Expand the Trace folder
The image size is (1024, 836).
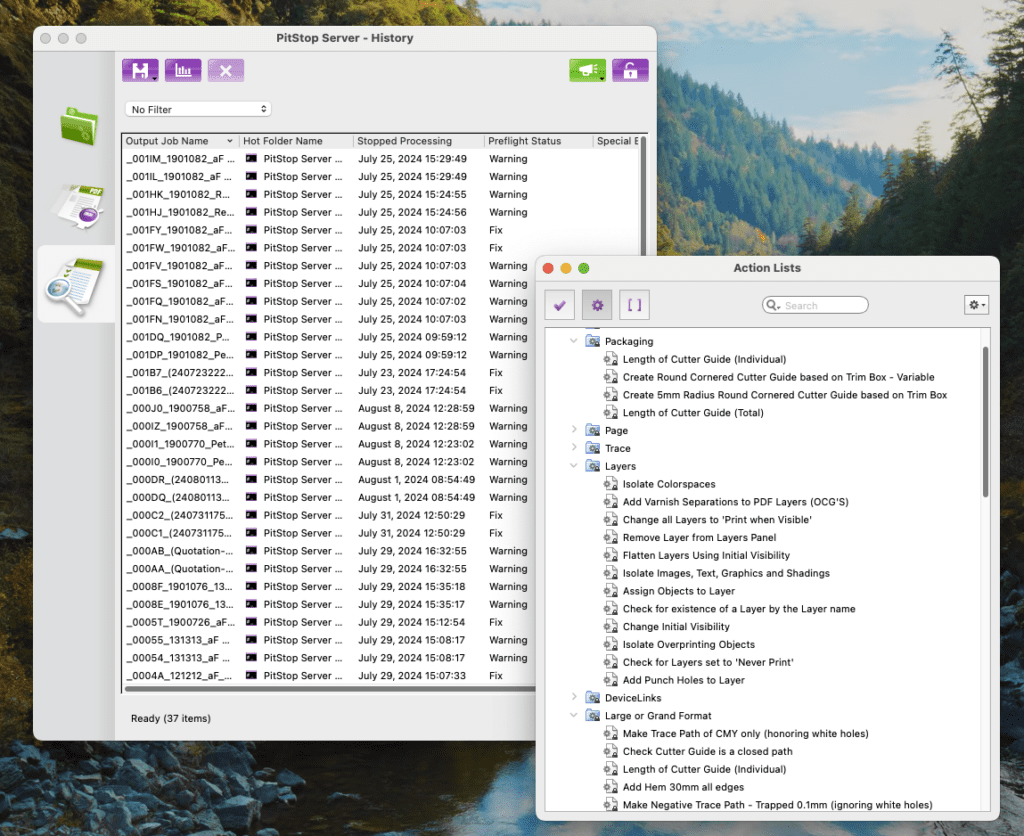573,447
